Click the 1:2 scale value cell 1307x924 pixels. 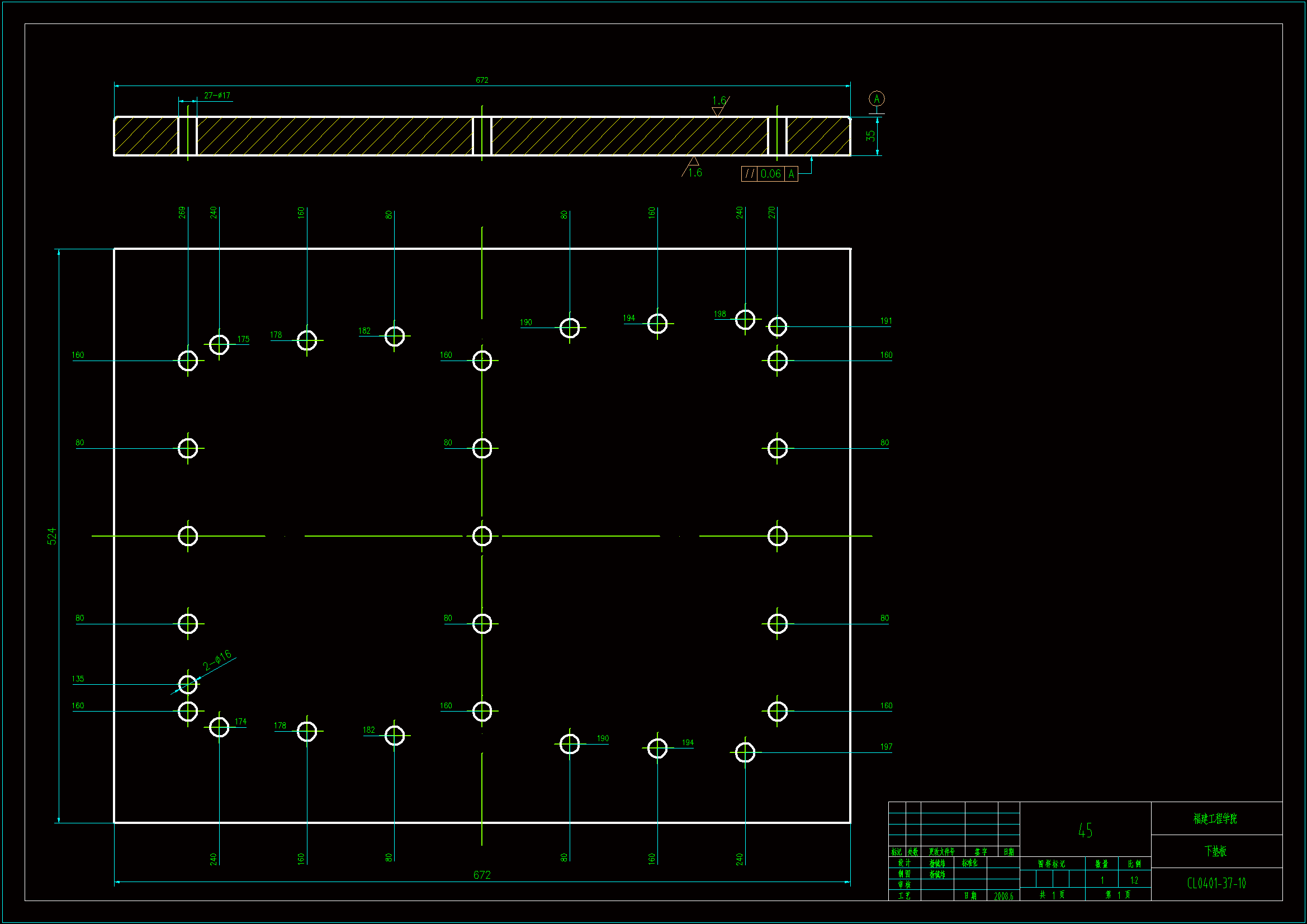[x=1134, y=880]
